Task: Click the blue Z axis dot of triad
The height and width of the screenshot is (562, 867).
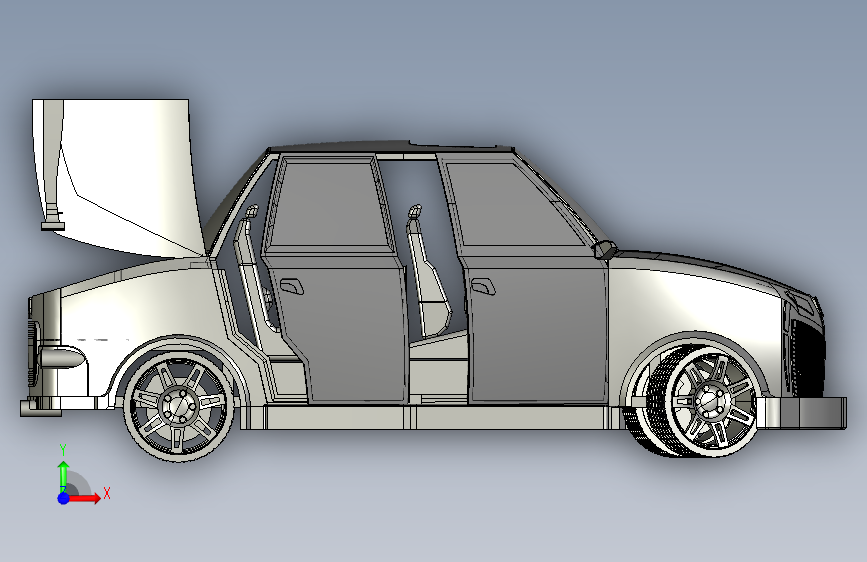Action: pyautogui.click(x=64, y=498)
